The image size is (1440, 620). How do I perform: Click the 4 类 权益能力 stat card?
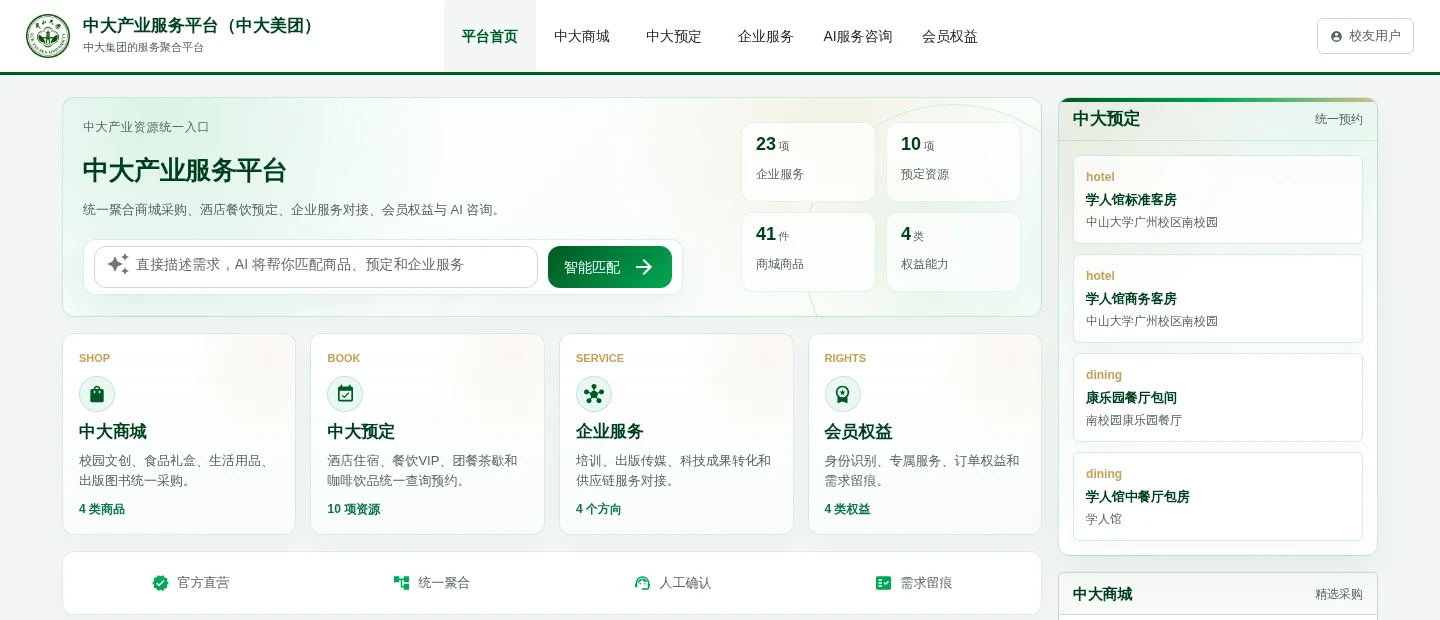pyautogui.click(x=953, y=252)
